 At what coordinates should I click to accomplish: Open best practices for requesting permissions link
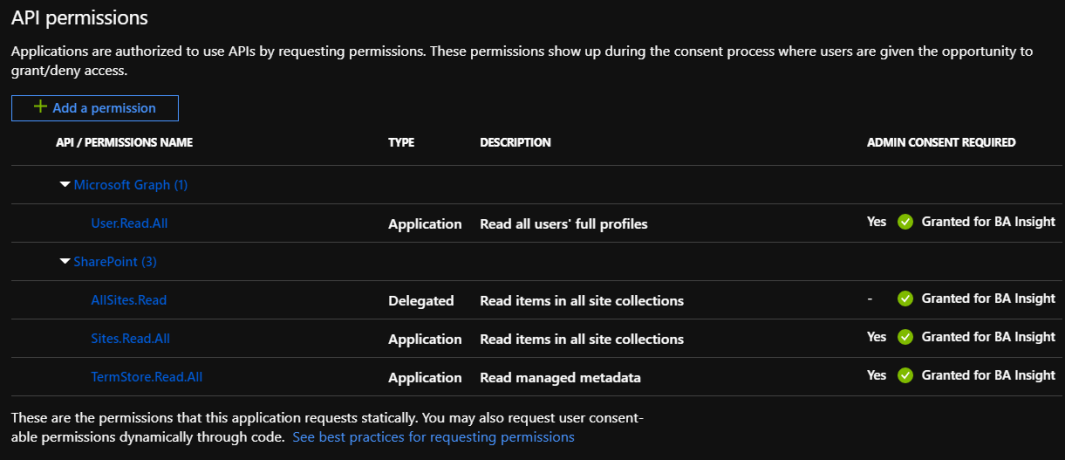coord(433,437)
